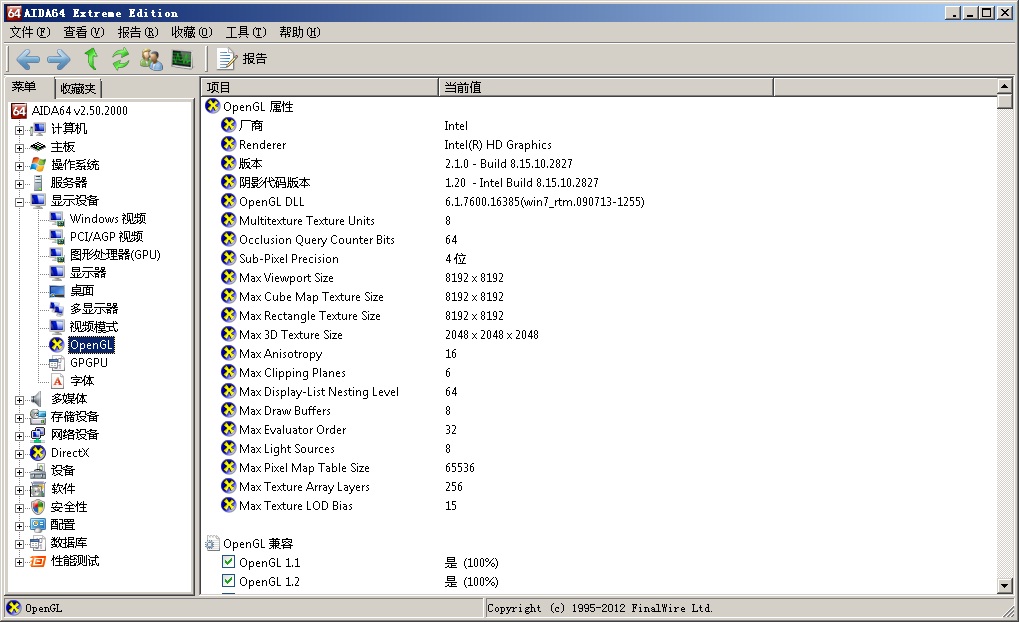Click the 配置 configuration icon
1019x622 pixels.
point(38,525)
